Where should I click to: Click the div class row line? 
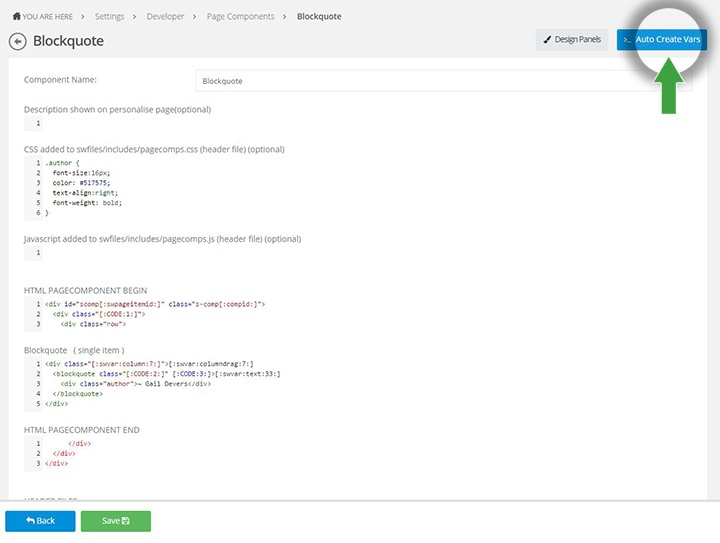93,324
